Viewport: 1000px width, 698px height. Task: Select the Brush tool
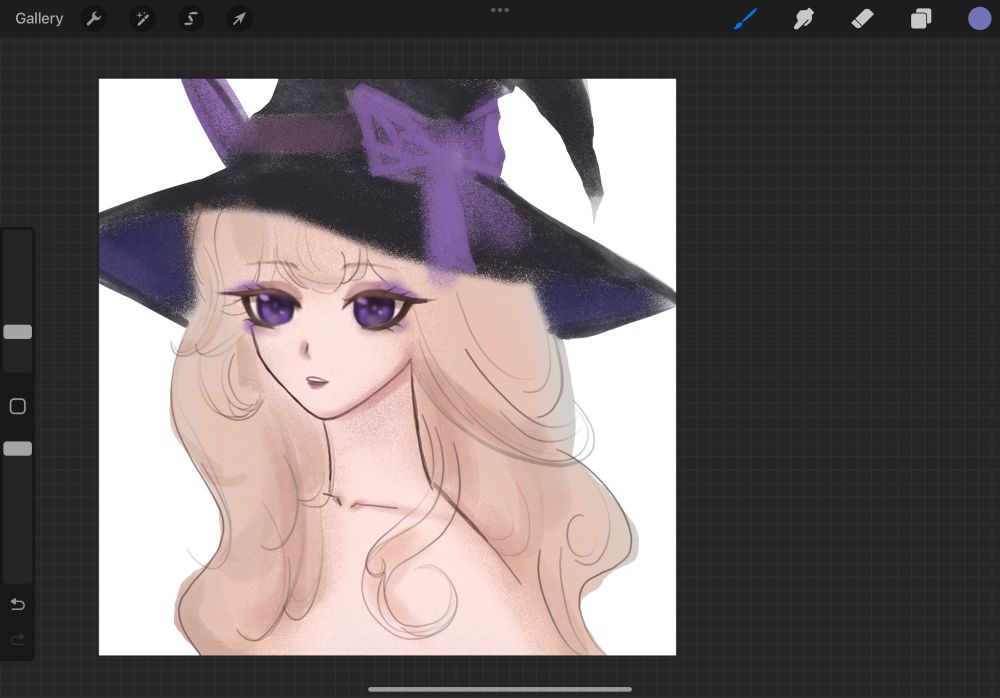745,19
